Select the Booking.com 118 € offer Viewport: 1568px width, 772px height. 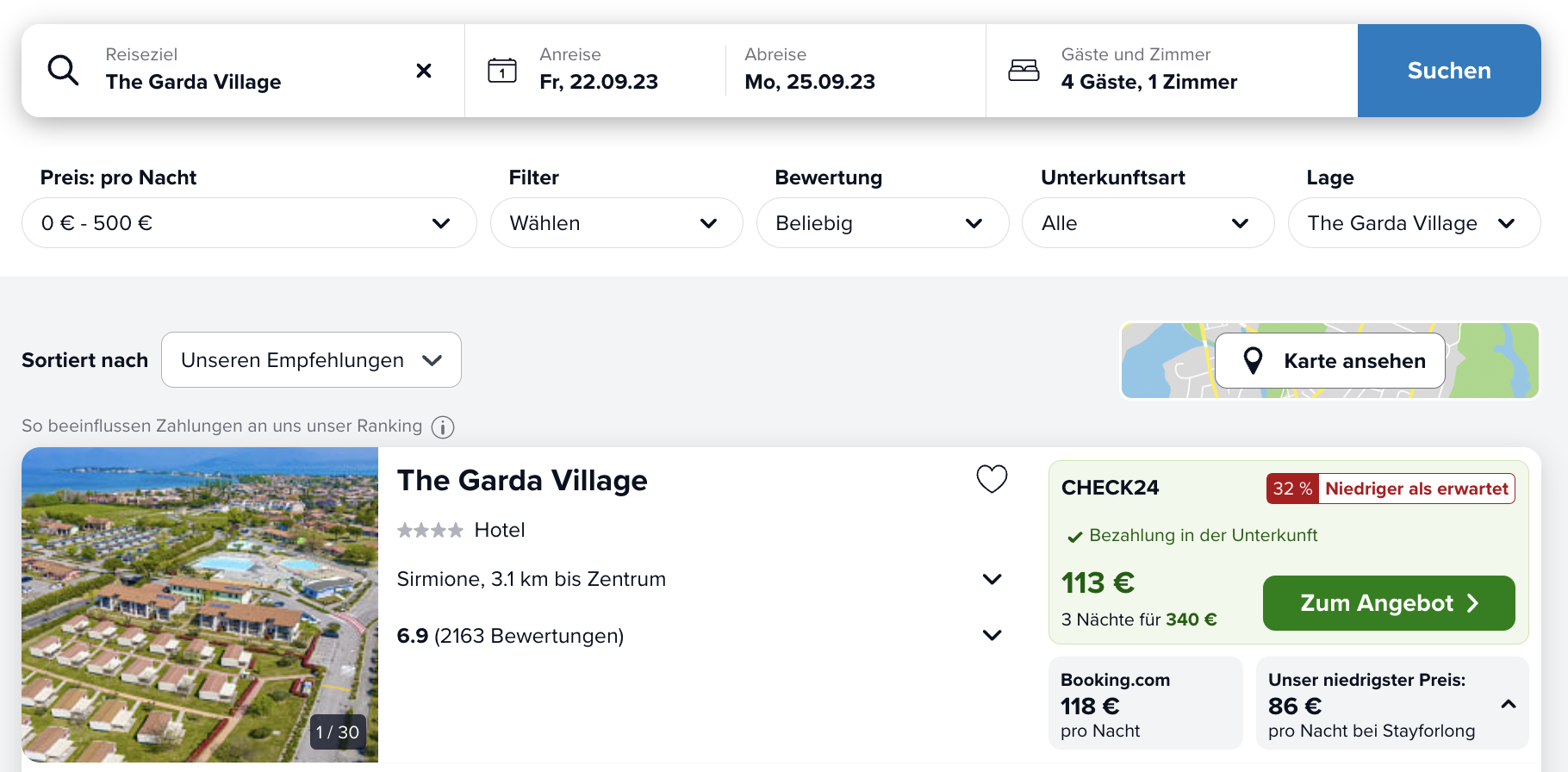coord(1145,703)
